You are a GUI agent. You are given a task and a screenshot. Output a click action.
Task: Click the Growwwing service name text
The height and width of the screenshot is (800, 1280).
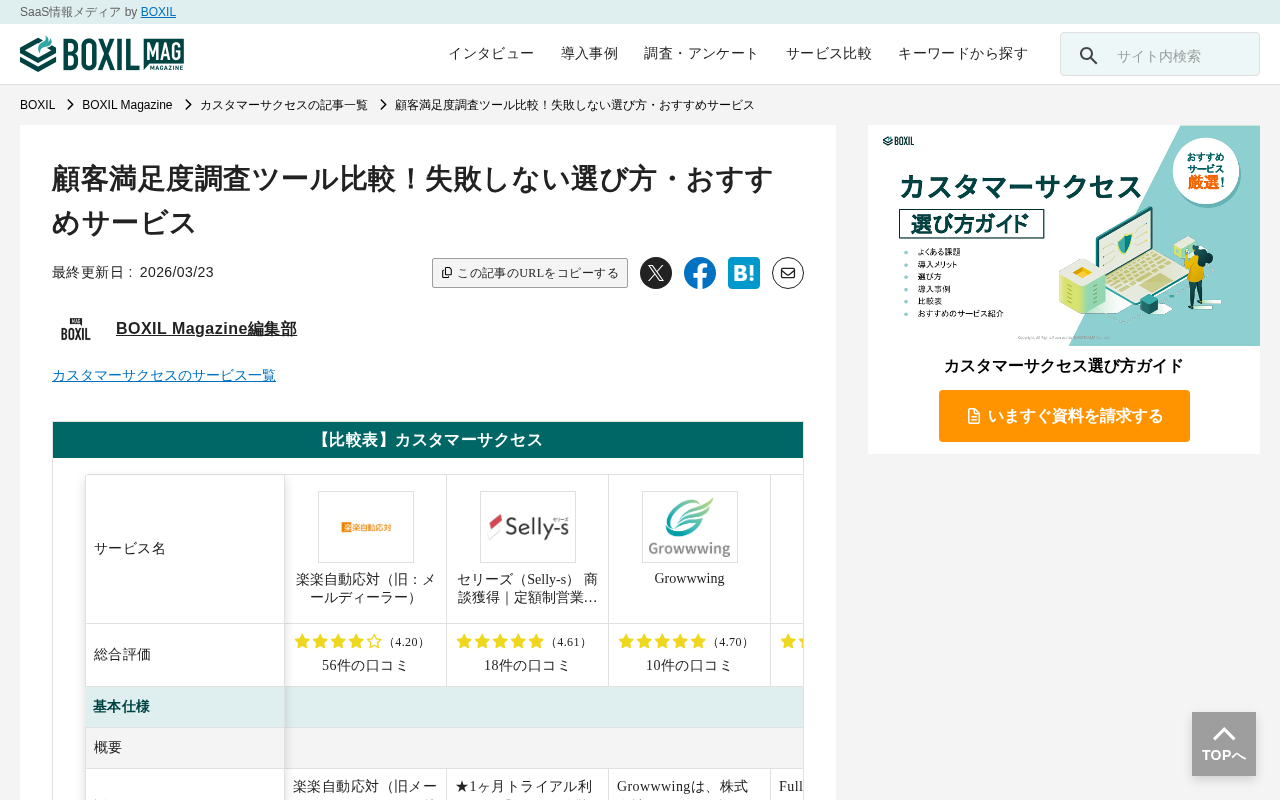coord(690,578)
